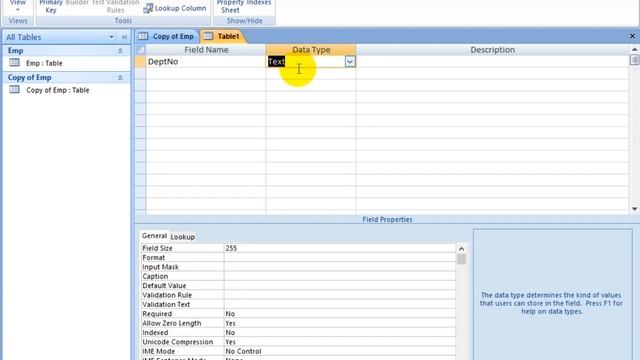Click the Default Value property box

340,286
